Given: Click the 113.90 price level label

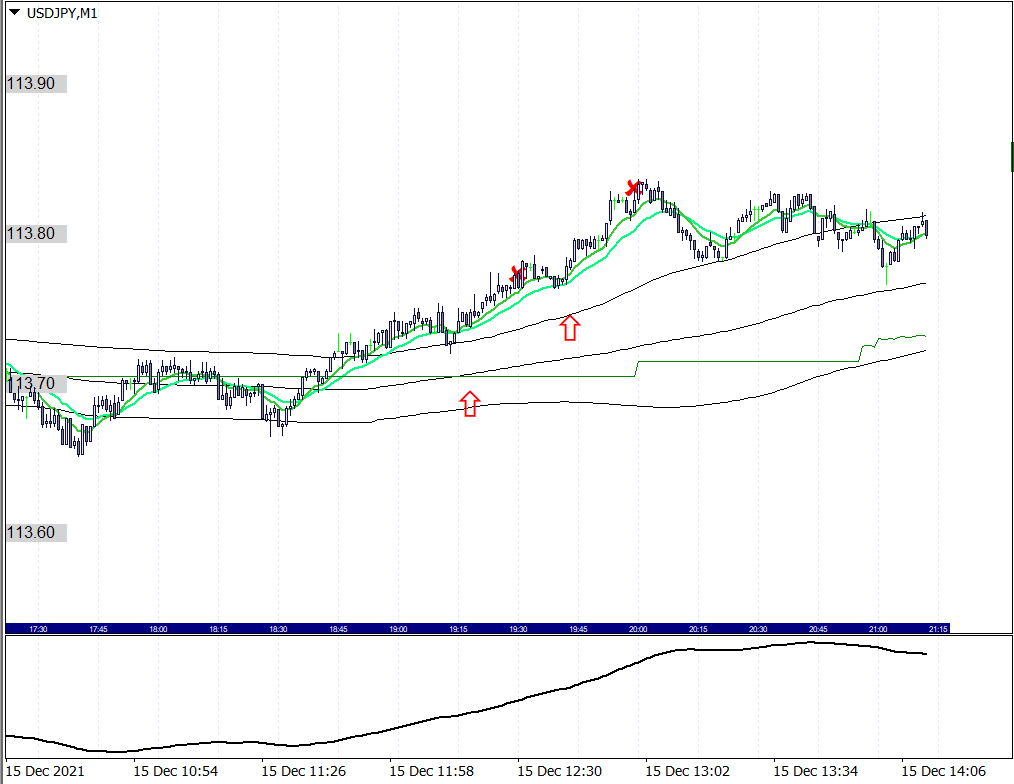Looking at the screenshot, I should click(x=31, y=84).
